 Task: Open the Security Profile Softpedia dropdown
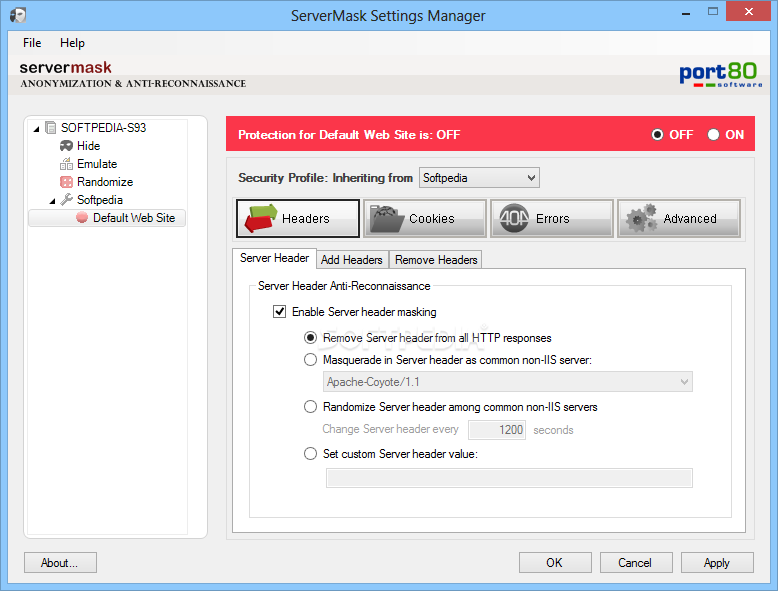pos(479,178)
